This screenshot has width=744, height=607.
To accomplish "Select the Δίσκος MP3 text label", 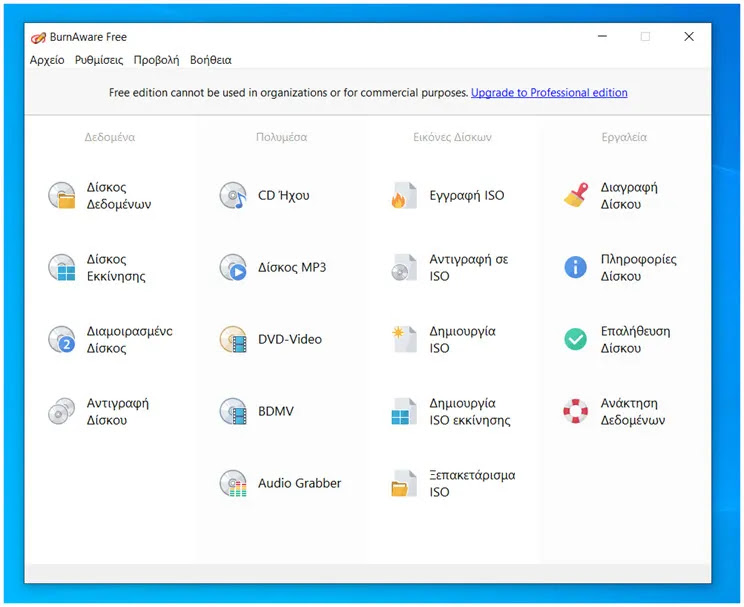I will point(292,268).
